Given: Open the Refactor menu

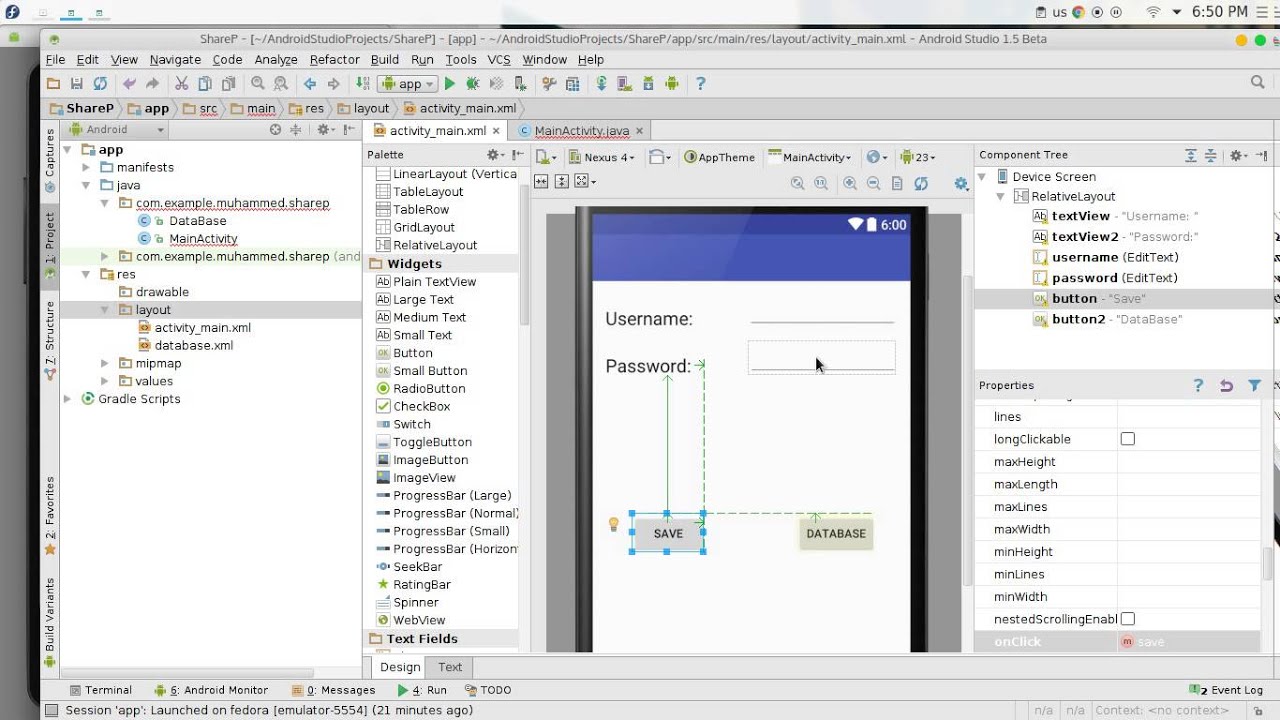Looking at the screenshot, I should 334,60.
